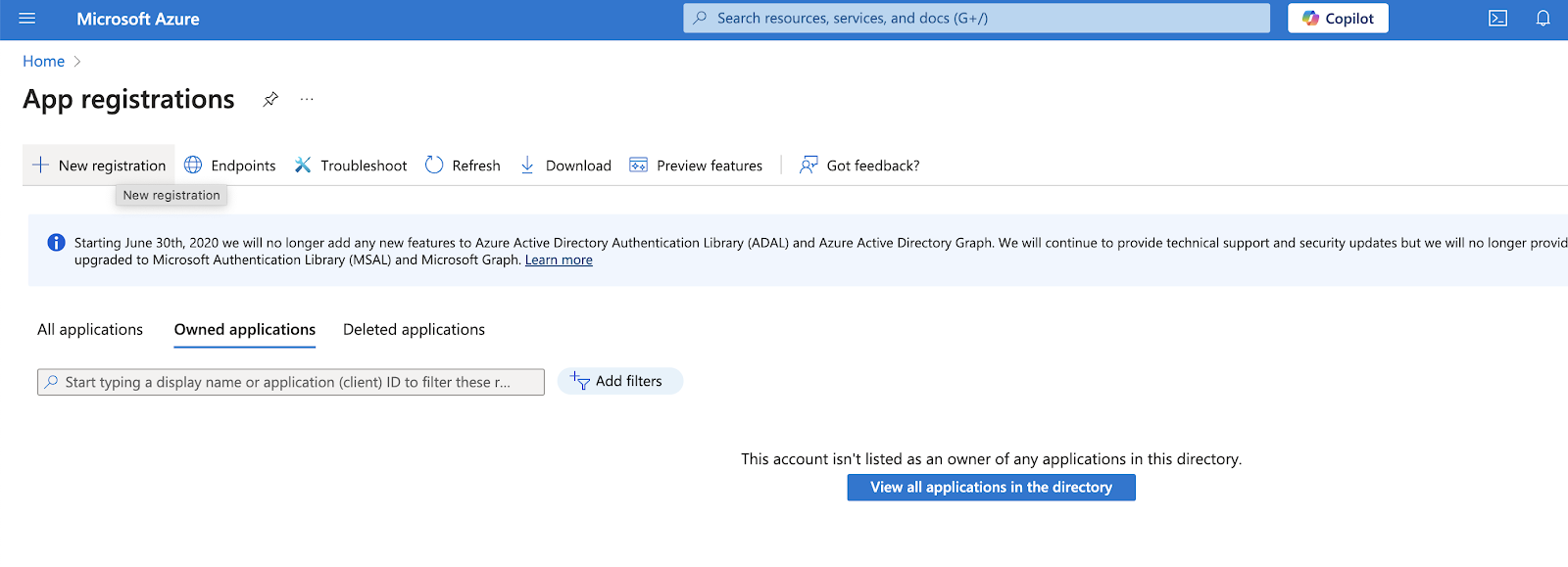Viewport: 1568px width, 567px height.
Task: Go to Home breadcrumb link
Action: 44,61
